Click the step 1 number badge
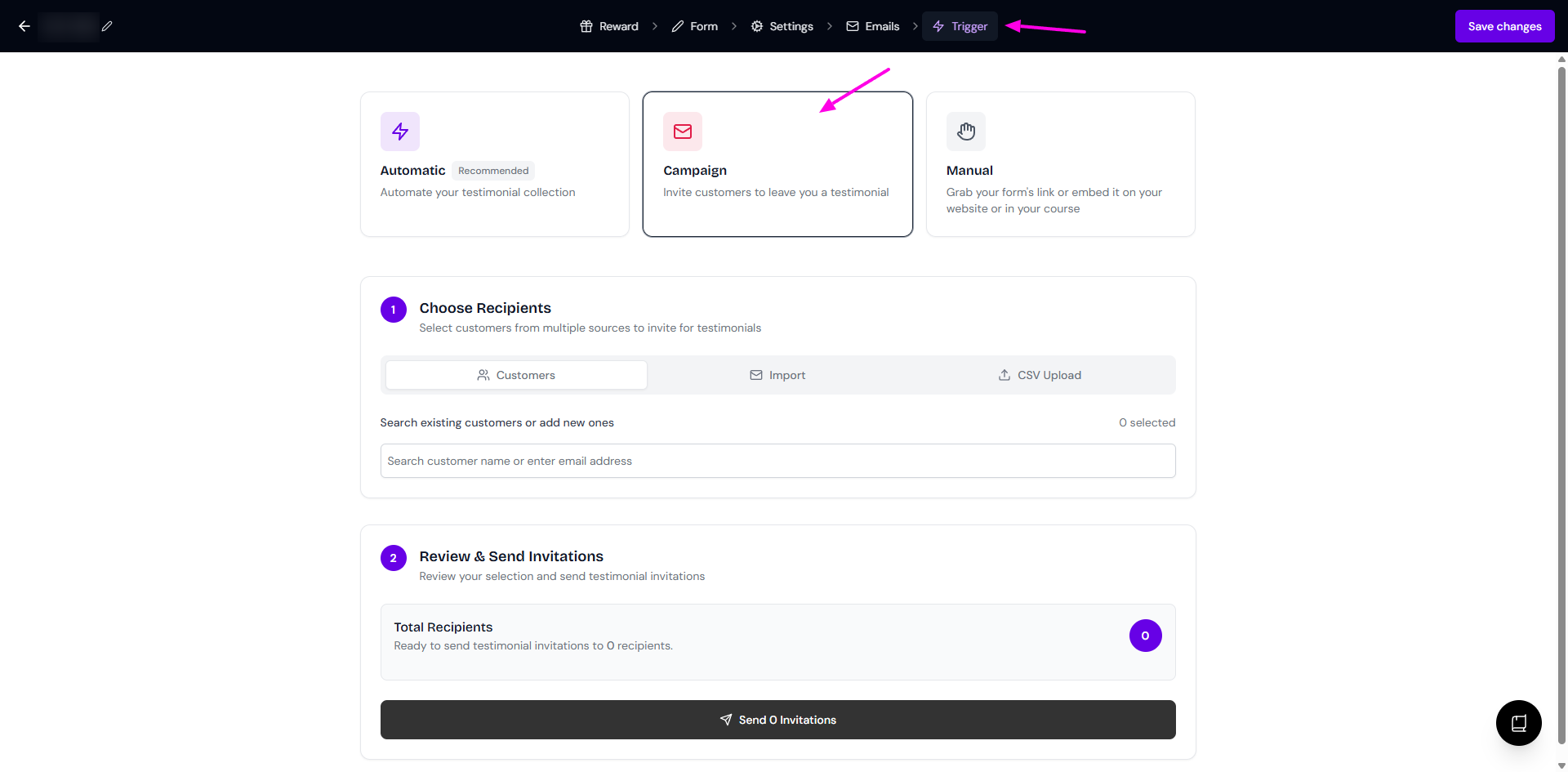 pyautogui.click(x=393, y=310)
